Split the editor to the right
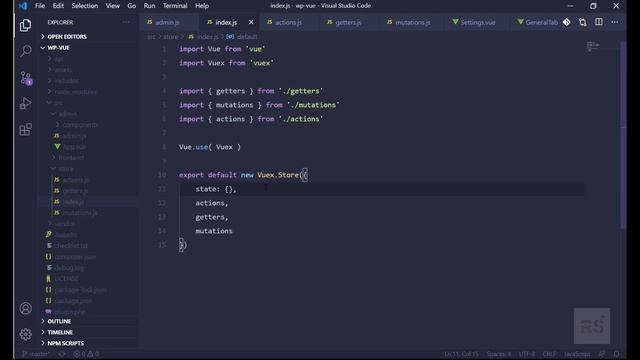 tap(598, 22)
